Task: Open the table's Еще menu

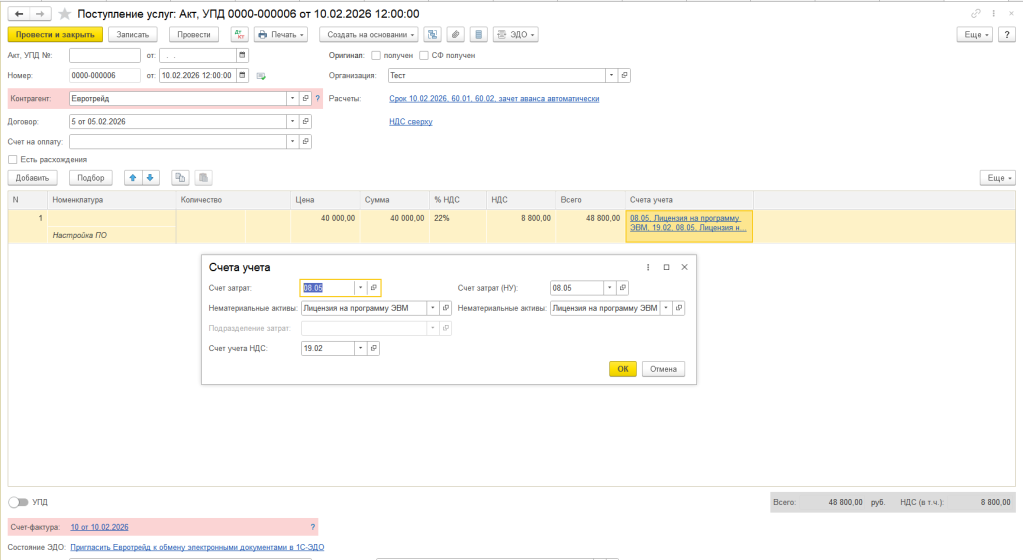Action: click(998, 178)
